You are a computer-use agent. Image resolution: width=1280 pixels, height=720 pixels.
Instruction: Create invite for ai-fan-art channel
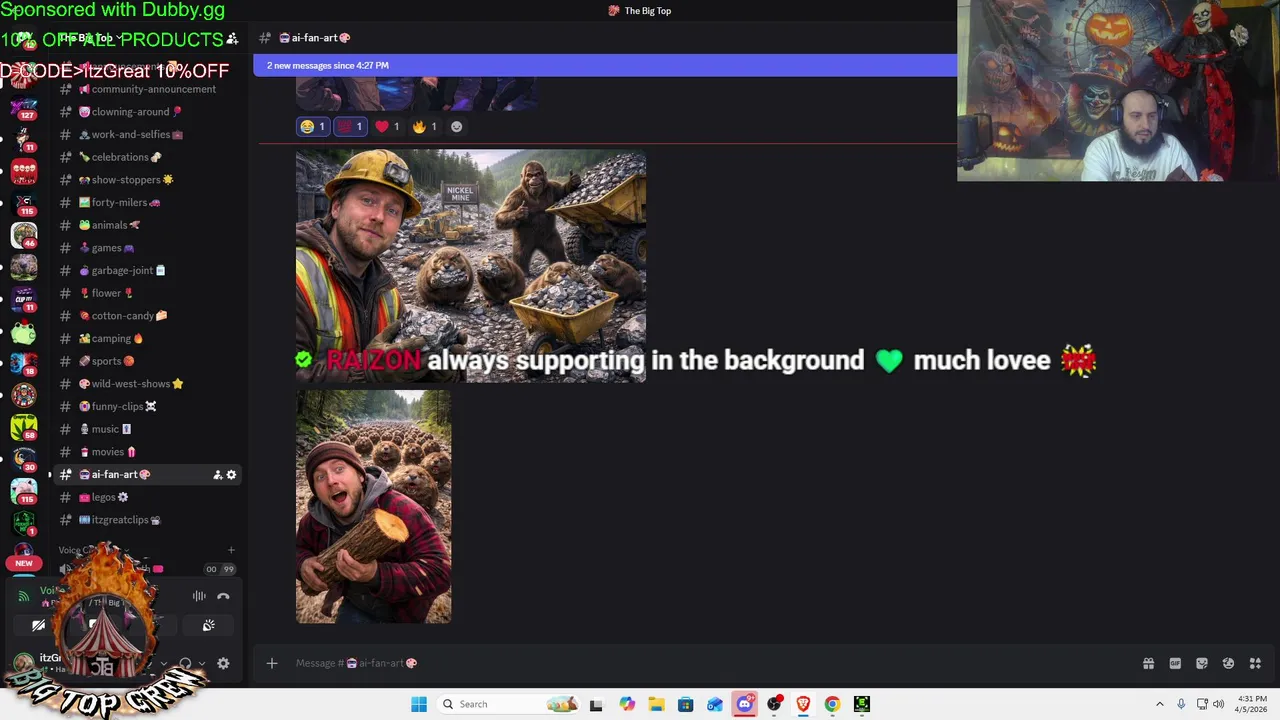(x=217, y=475)
